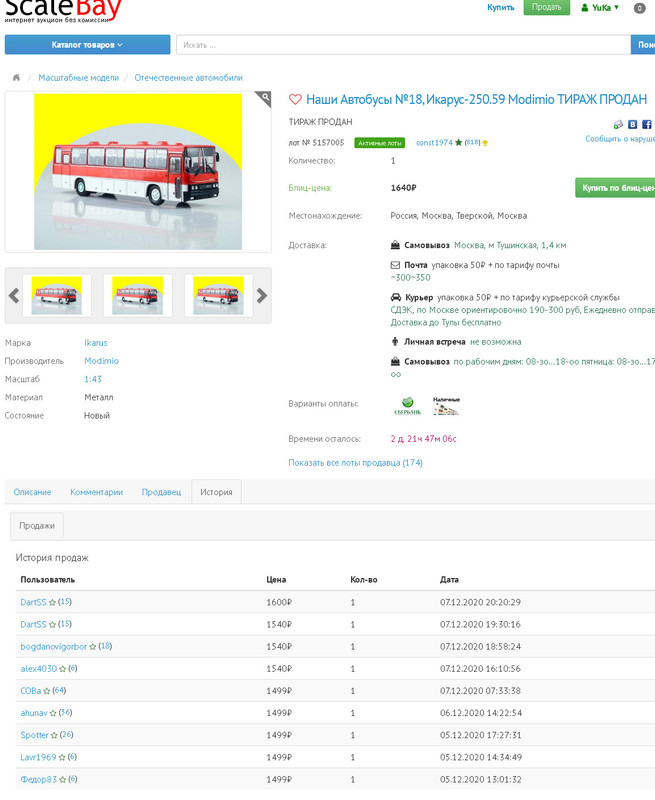Click the Купить по блиц-цене button
Image resolution: width=655 pixels, height=800 pixels.
(615, 188)
